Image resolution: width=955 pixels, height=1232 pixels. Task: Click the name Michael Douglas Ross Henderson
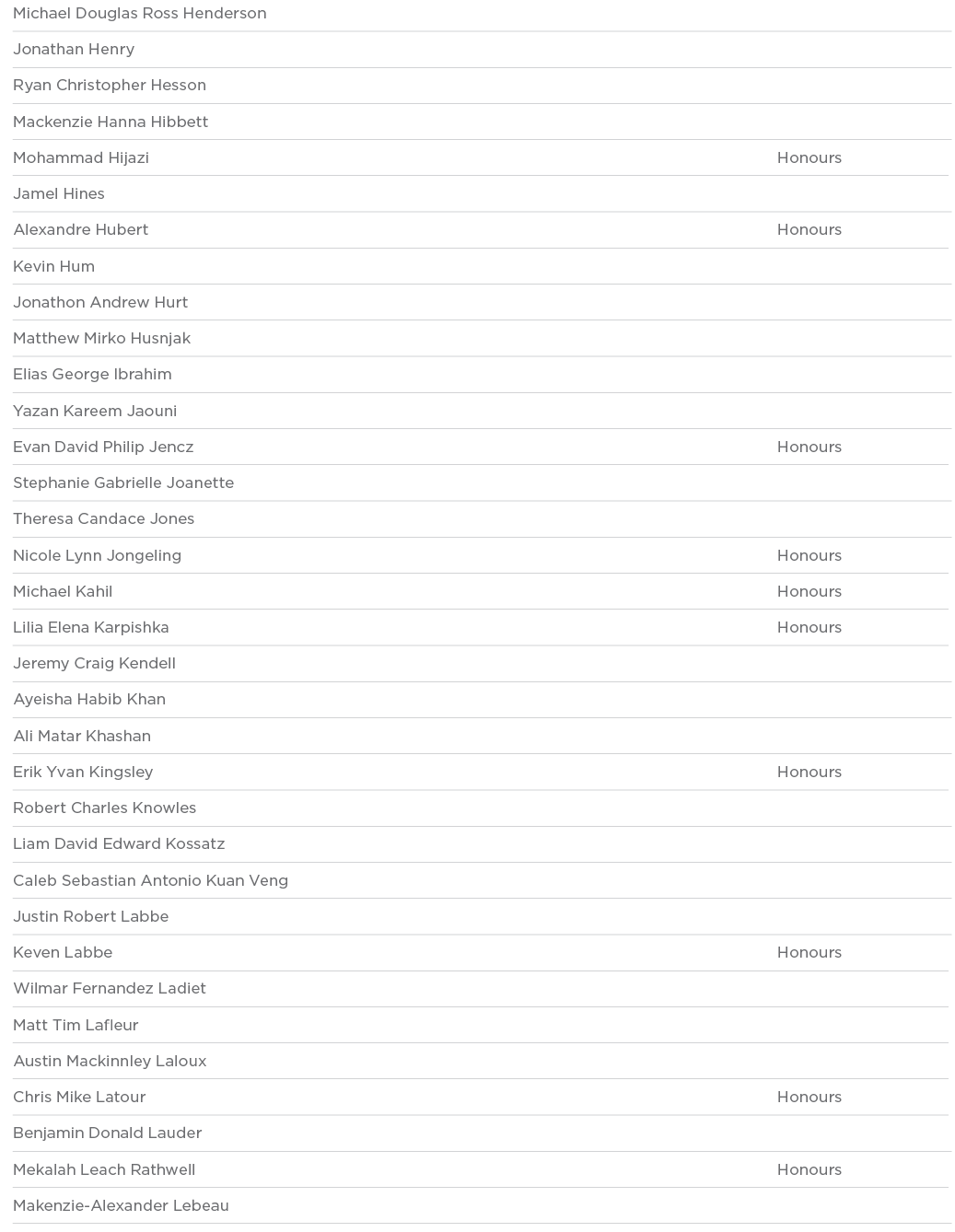(140, 14)
